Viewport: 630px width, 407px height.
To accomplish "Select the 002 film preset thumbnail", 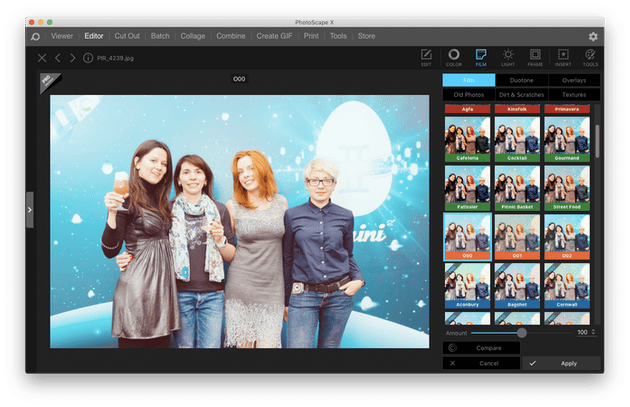I will point(567,237).
